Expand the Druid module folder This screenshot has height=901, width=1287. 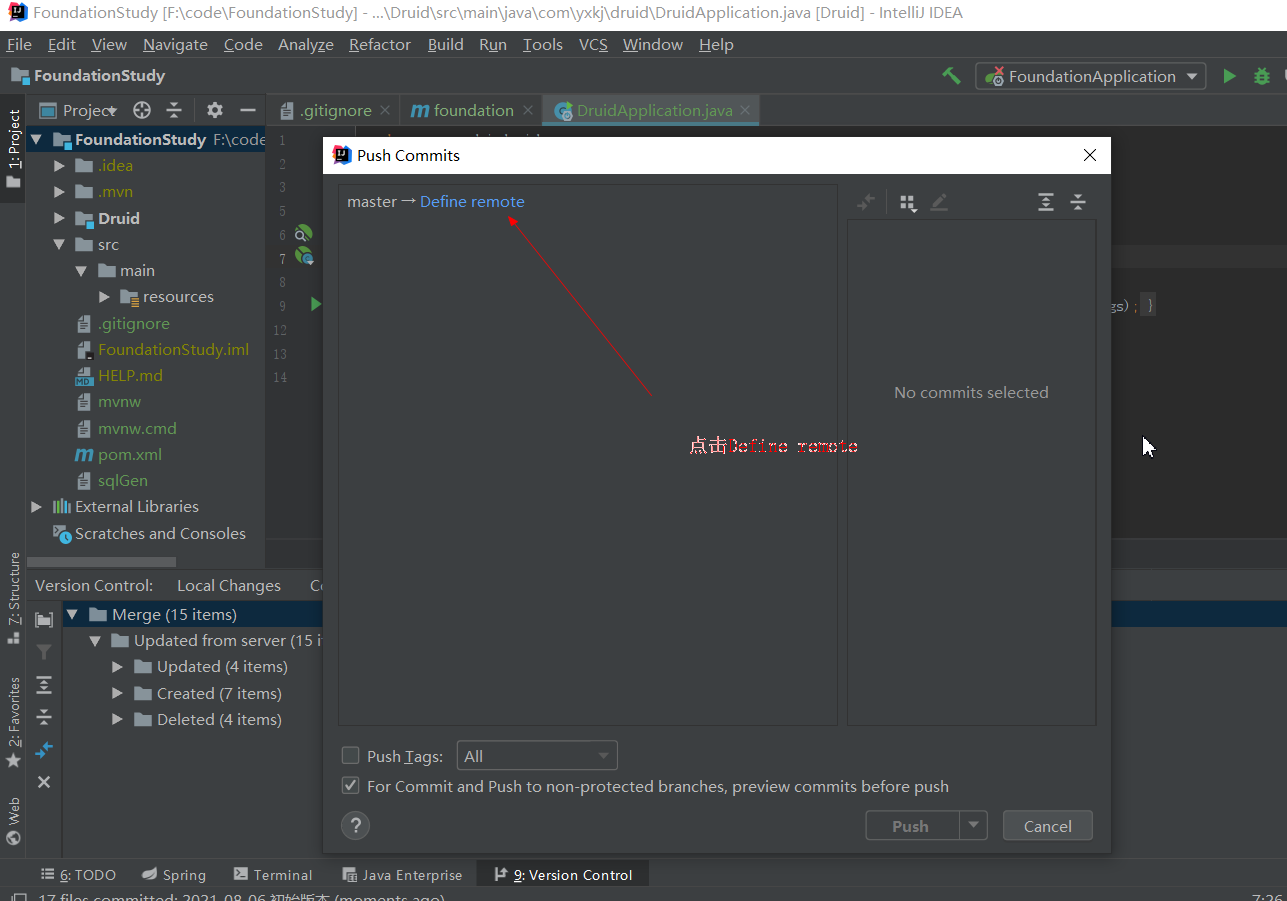(x=59, y=218)
